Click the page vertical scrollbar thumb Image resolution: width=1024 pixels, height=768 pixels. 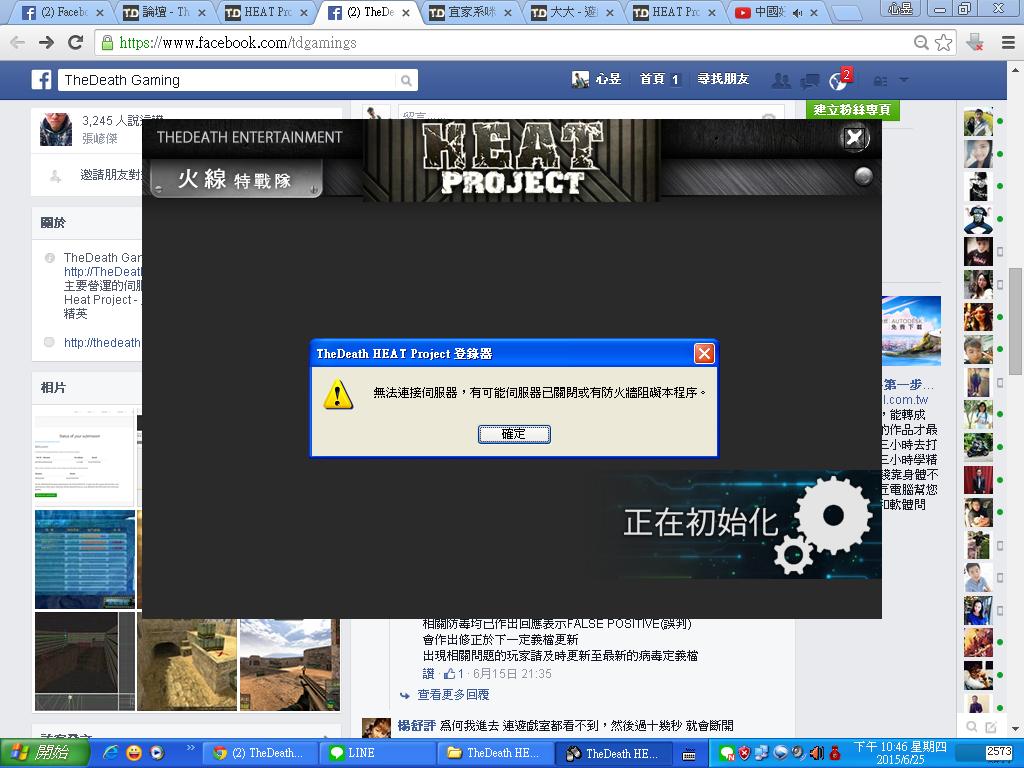(x=1016, y=320)
